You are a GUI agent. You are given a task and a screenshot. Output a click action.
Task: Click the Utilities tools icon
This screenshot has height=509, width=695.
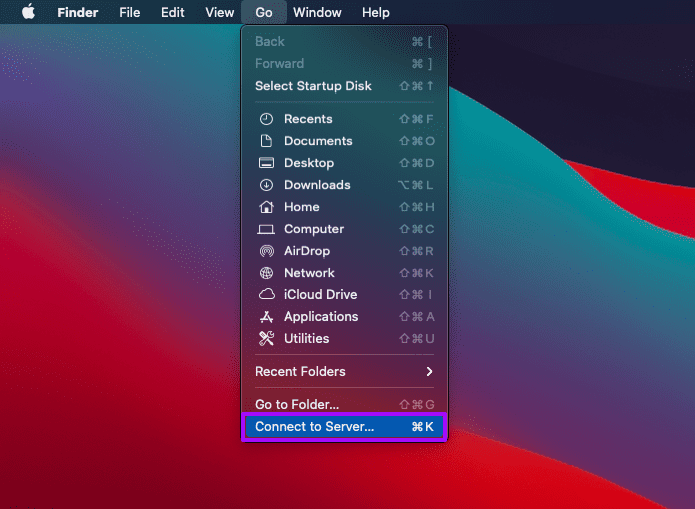point(266,338)
